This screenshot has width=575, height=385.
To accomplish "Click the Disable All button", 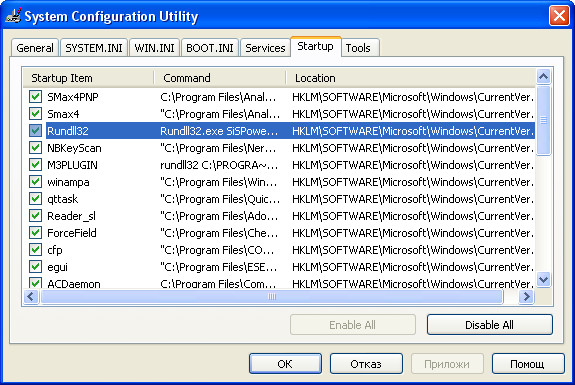I will (x=490, y=324).
